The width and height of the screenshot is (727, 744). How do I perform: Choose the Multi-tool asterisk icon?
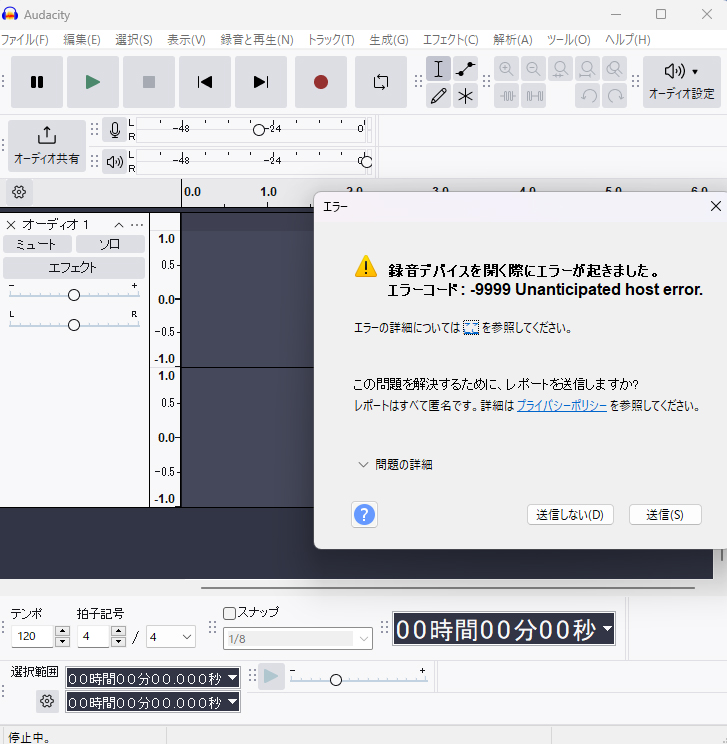(466, 96)
